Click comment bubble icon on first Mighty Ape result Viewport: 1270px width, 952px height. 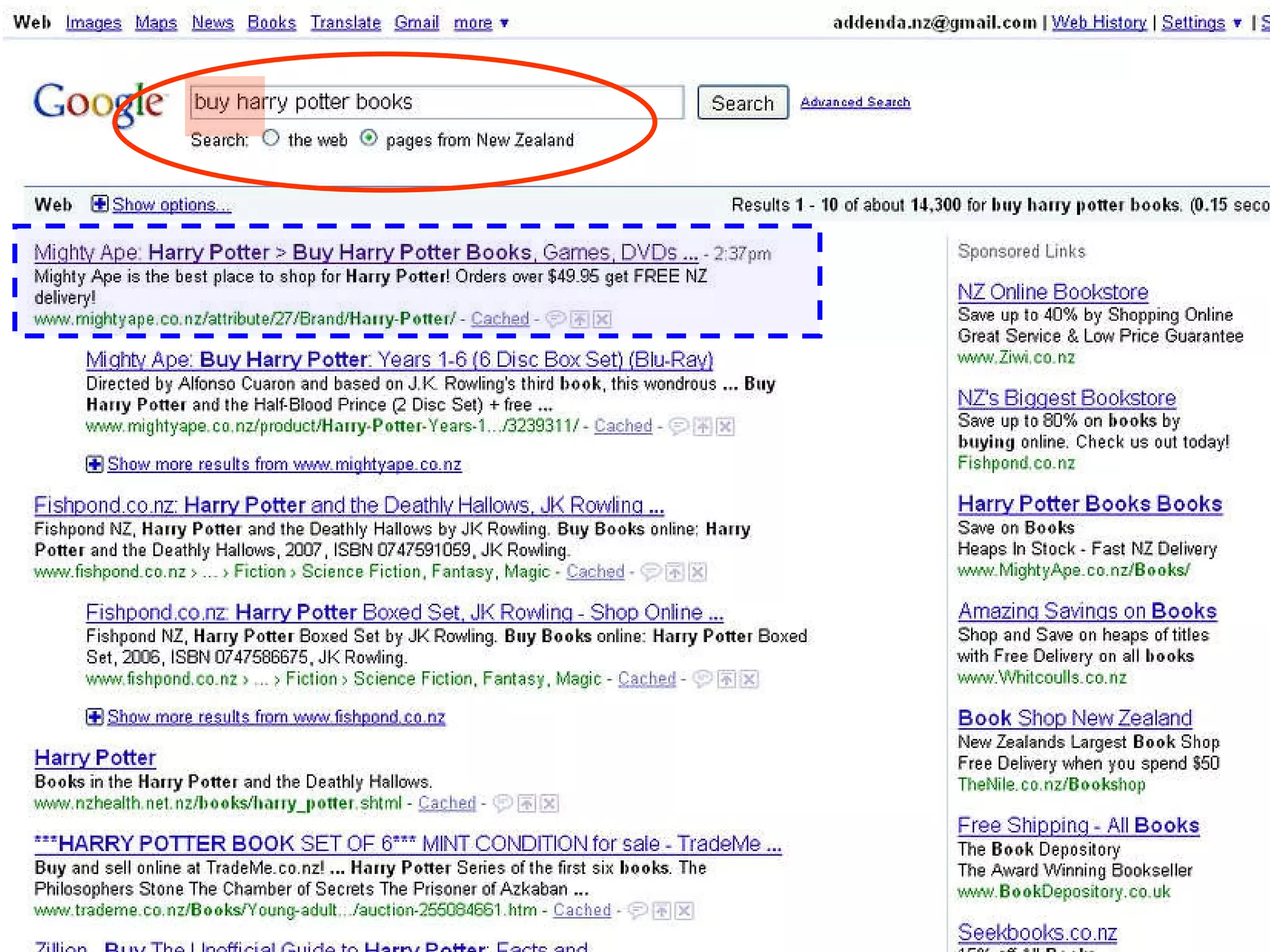point(556,319)
